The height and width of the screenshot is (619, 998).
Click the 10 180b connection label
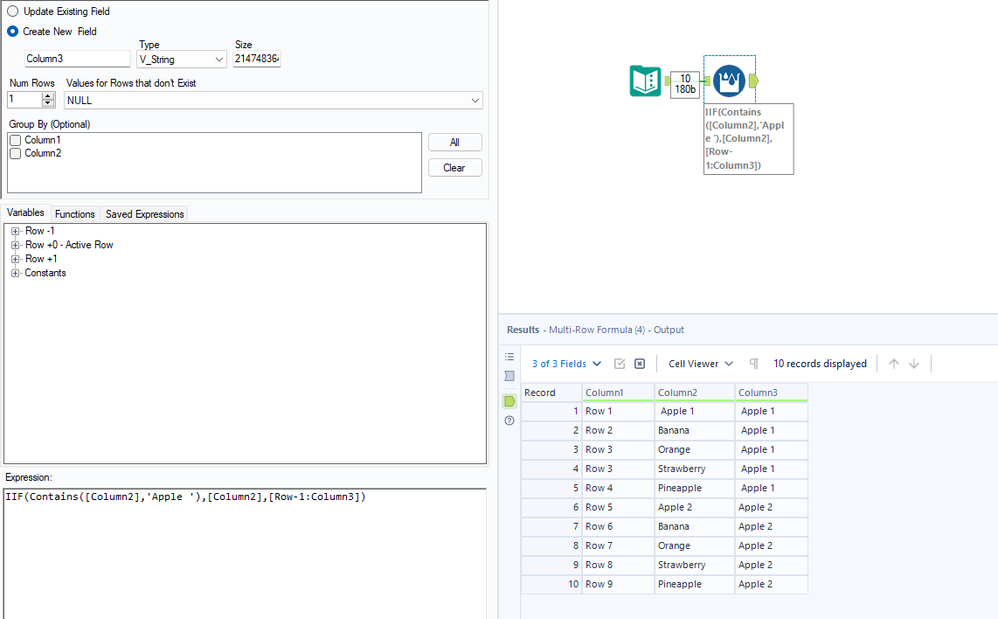coord(685,84)
